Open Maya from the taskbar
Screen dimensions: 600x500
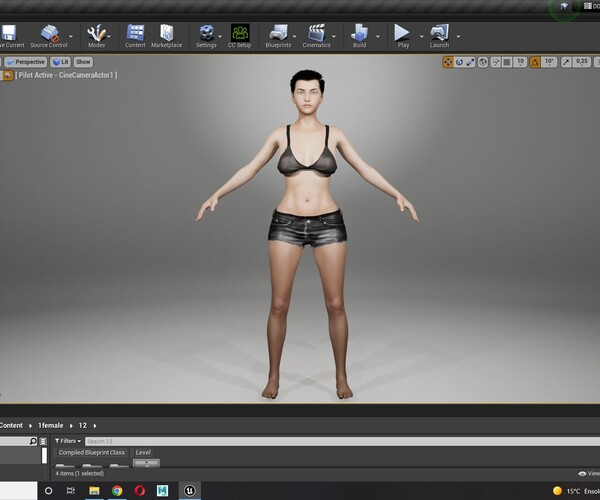(162, 491)
